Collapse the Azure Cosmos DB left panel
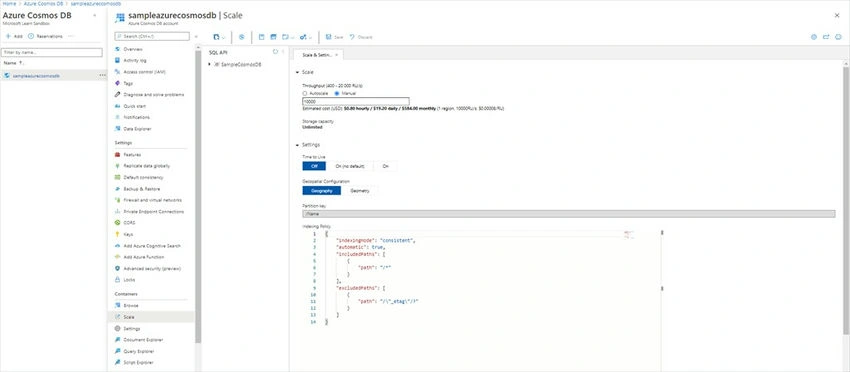850x372 pixels. (95, 15)
